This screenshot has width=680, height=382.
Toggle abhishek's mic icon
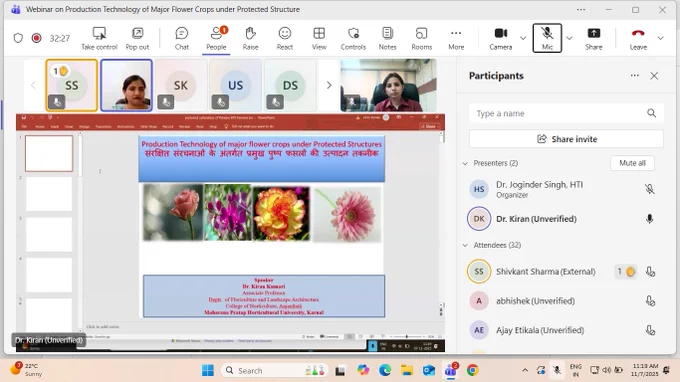pos(650,301)
